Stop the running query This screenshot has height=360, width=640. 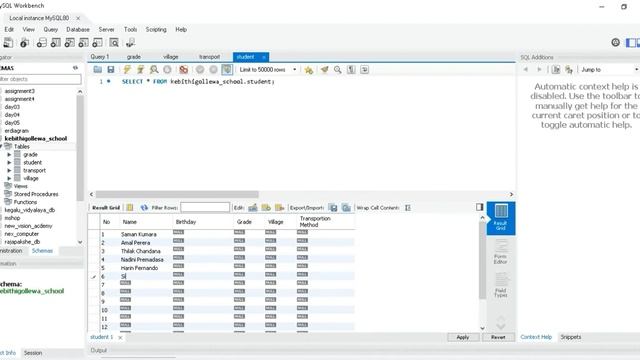[167, 69]
